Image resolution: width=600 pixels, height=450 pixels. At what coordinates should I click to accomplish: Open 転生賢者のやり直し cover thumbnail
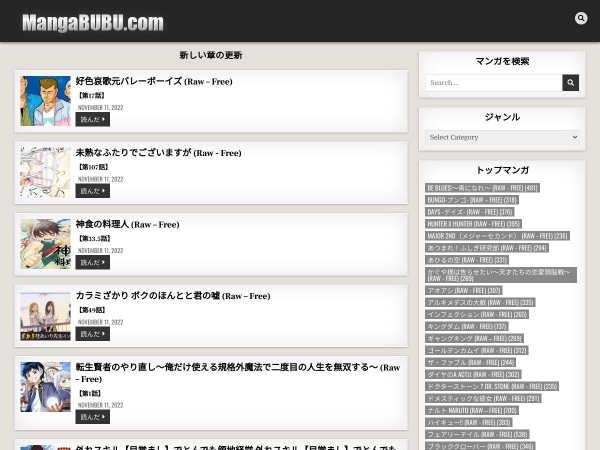[46, 387]
